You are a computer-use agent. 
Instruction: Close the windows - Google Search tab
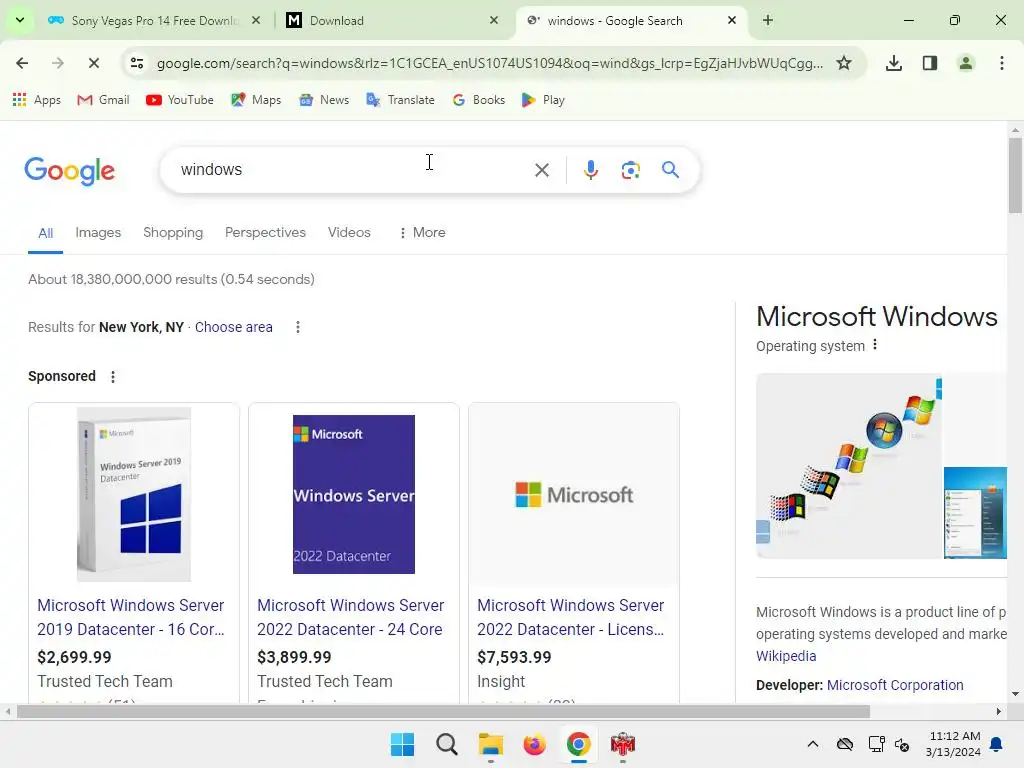click(731, 21)
